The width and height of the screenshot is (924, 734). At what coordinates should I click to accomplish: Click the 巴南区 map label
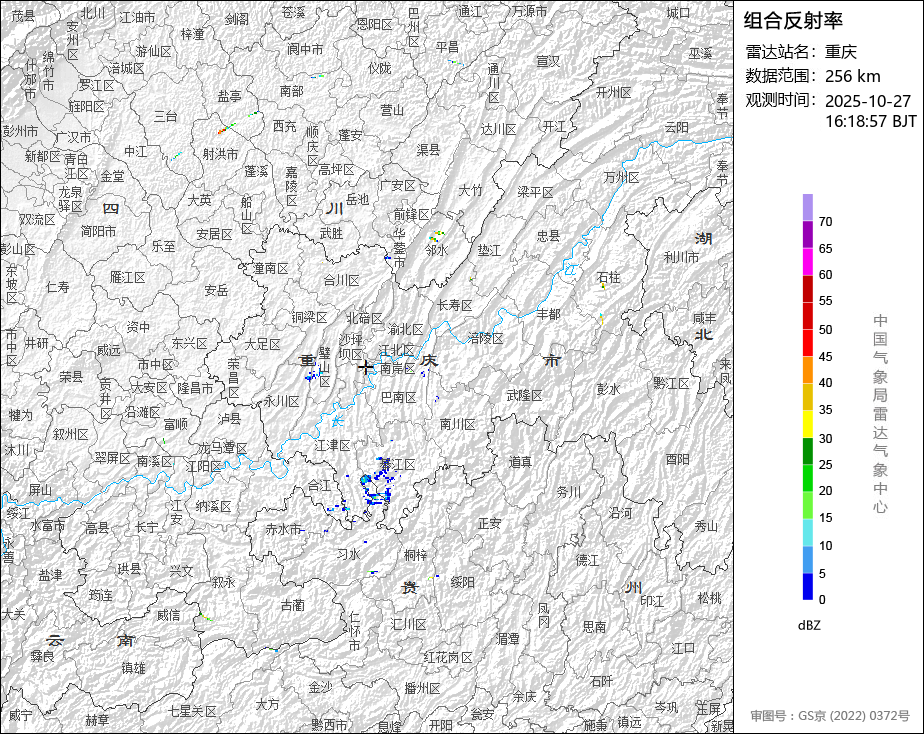click(398, 398)
